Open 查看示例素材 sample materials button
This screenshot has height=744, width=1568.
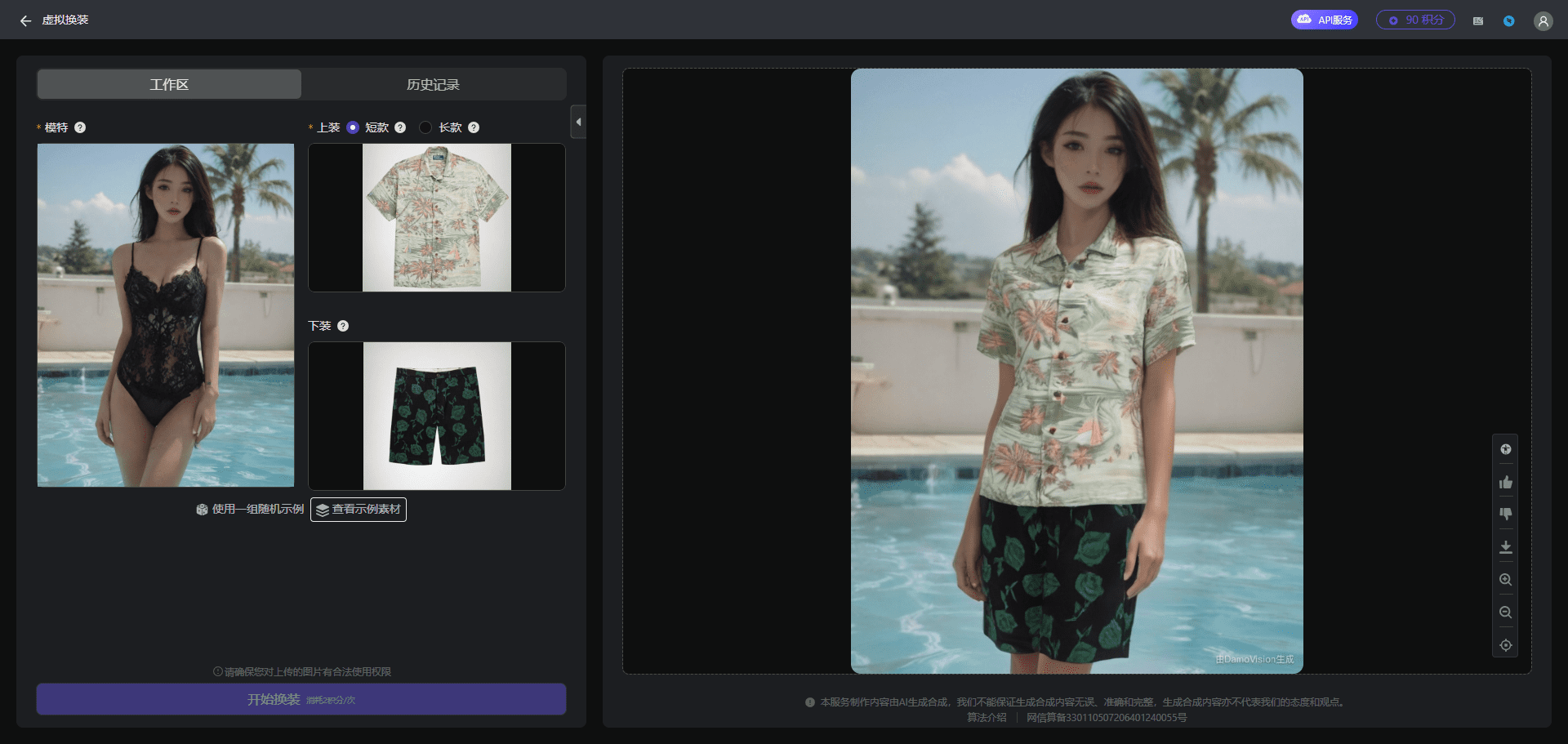359,510
